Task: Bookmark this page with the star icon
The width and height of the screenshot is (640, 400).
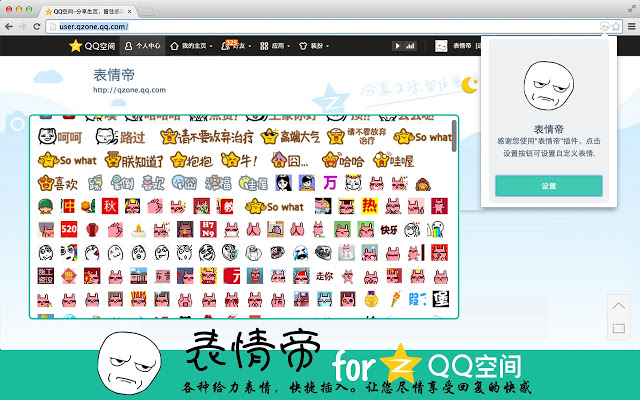Action: click(x=616, y=27)
